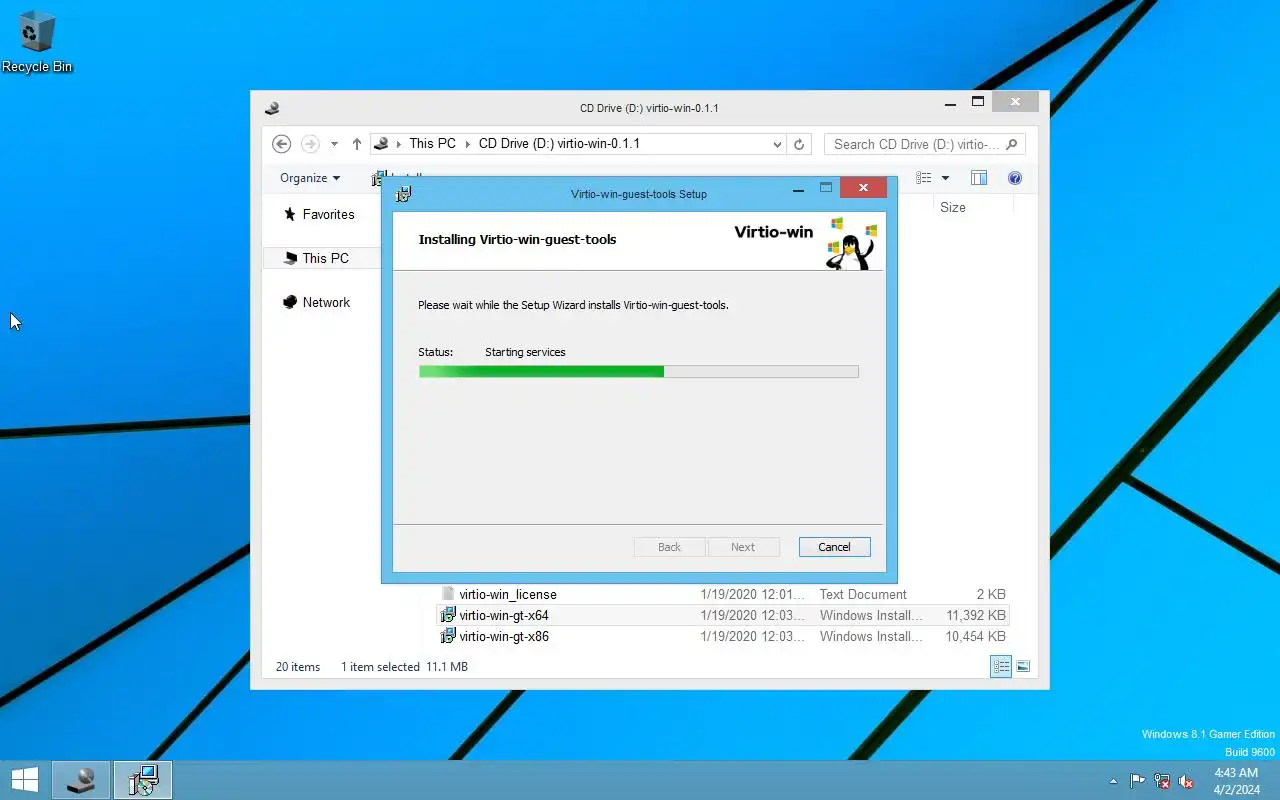Click the '10,454 KB' size cell
The image size is (1280, 800).
click(976, 636)
